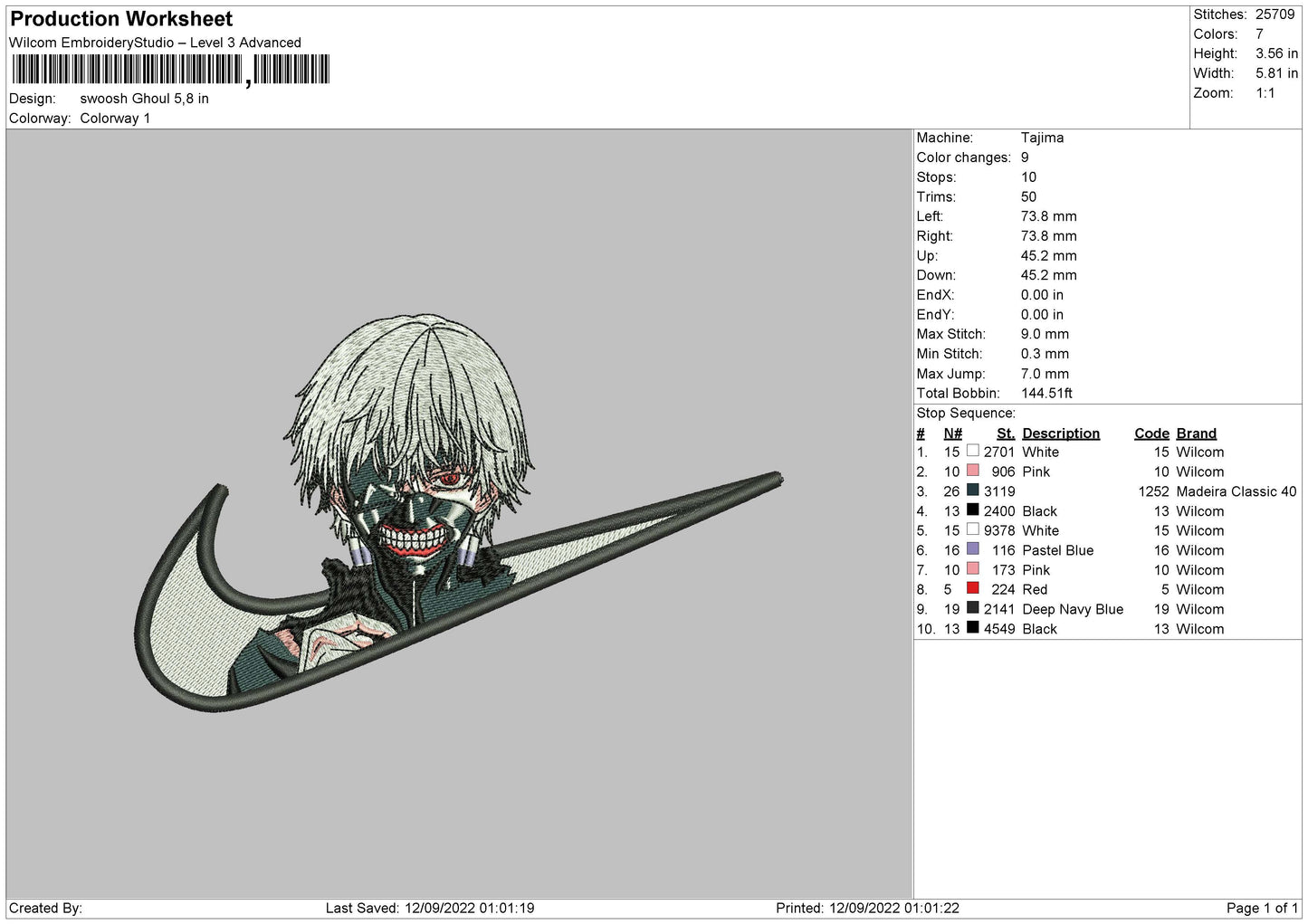Click the Production Worksheet title
1308x924 pixels.
click(x=121, y=19)
